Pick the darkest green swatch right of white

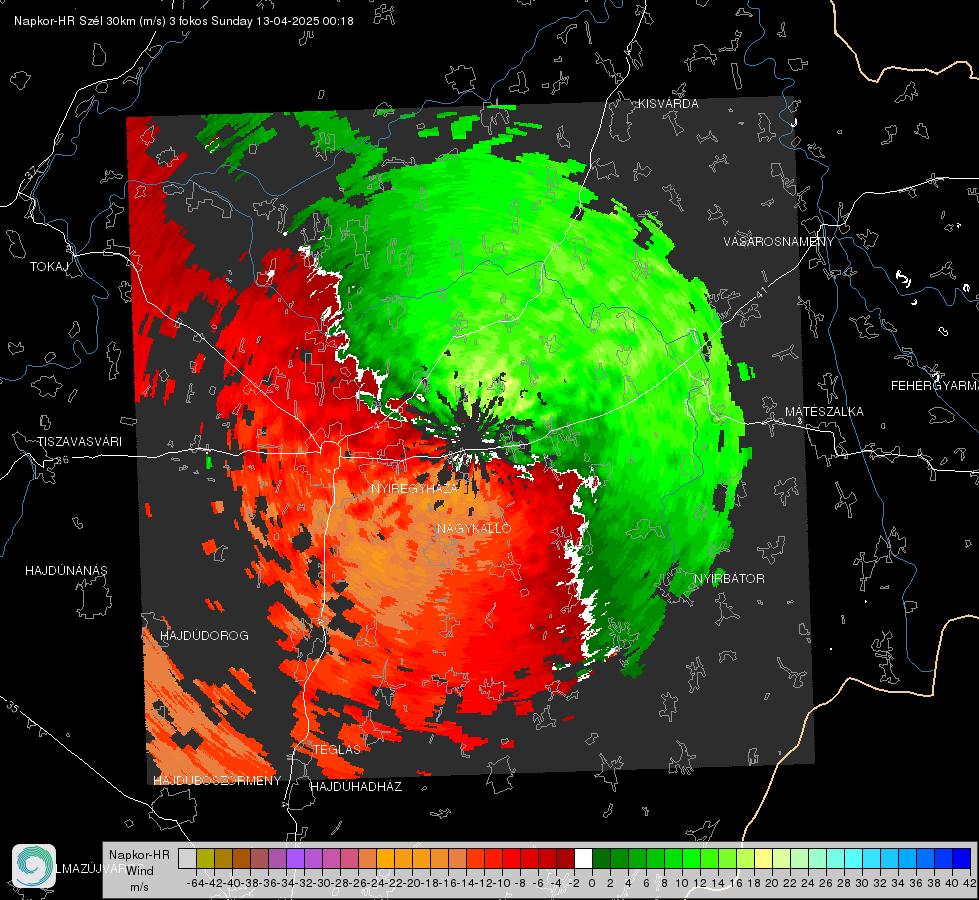click(601, 858)
